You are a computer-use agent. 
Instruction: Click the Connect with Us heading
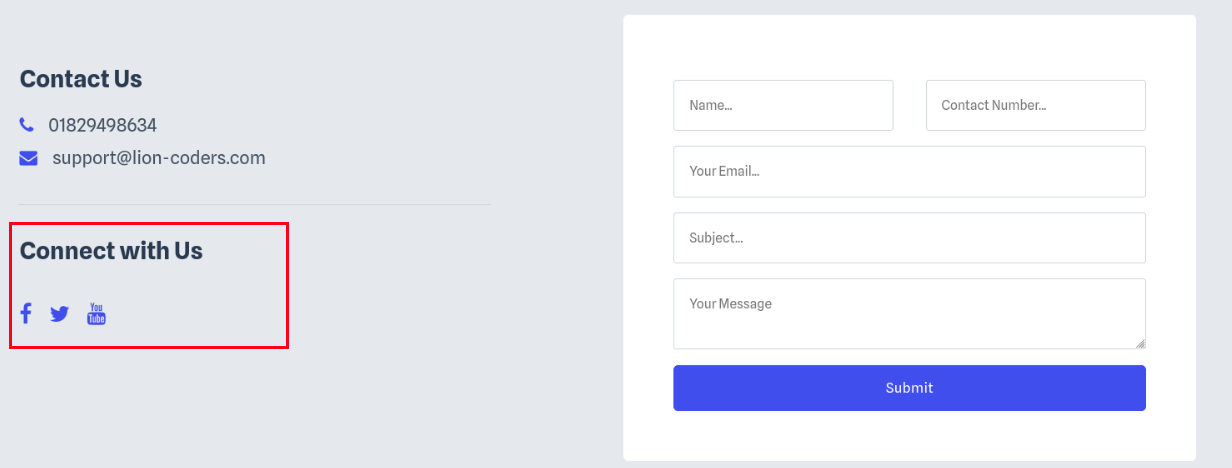[x=111, y=251]
